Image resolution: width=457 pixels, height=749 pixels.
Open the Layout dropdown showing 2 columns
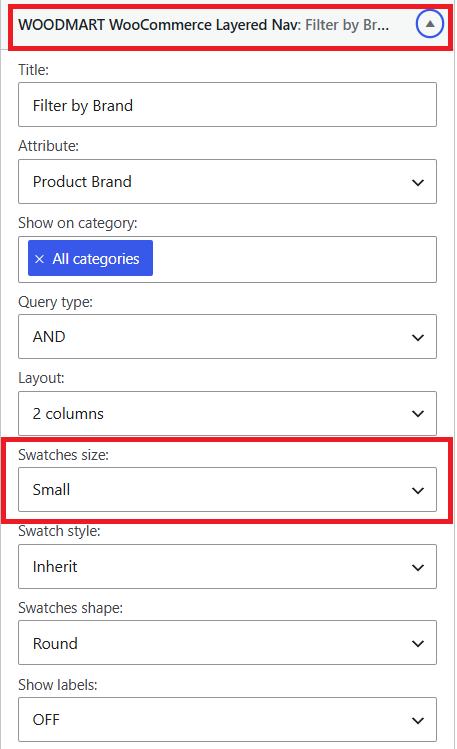(x=227, y=413)
